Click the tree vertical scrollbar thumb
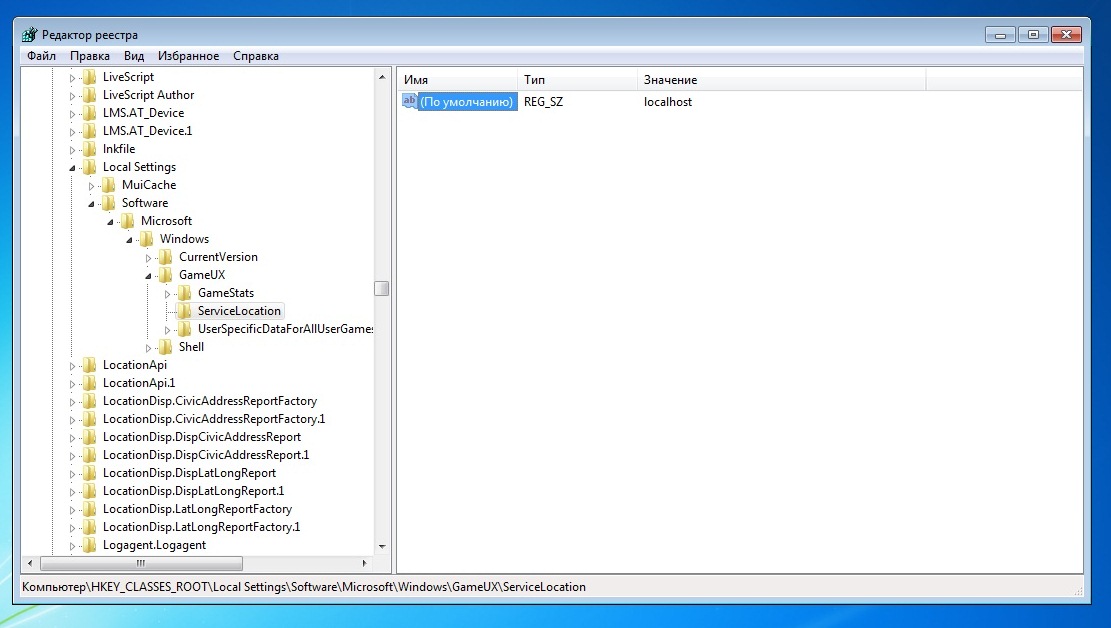Viewport: 1111px width, 628px height. click(x=382, y=288)
